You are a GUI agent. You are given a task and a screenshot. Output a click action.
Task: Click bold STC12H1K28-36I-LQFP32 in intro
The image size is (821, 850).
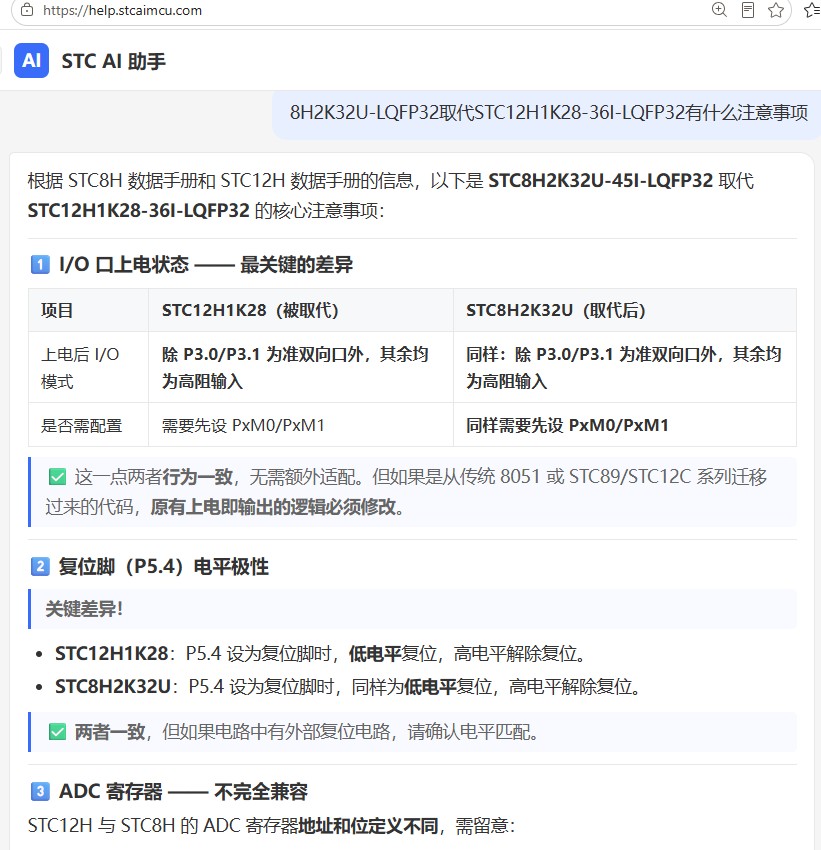(139, 210)
